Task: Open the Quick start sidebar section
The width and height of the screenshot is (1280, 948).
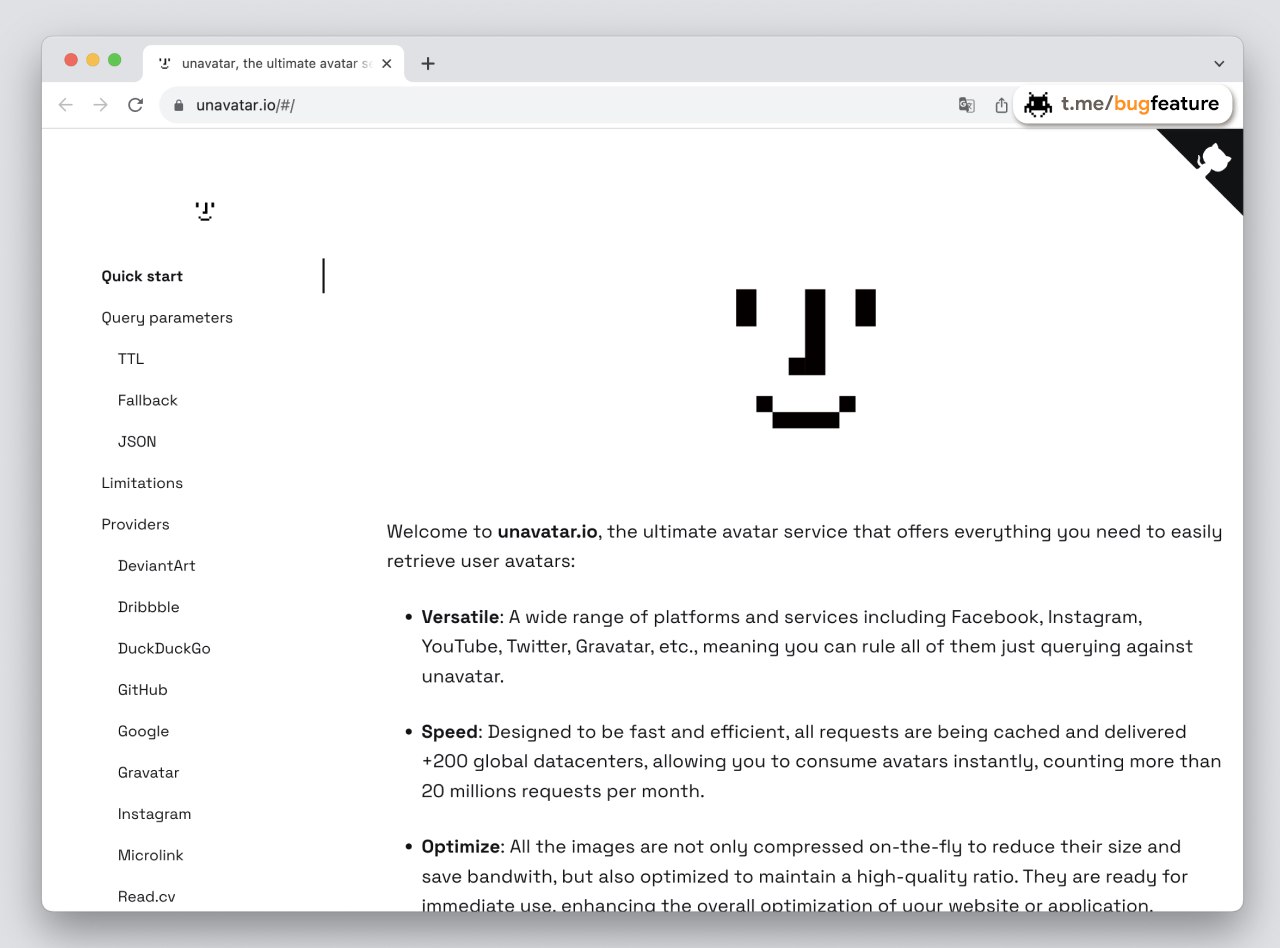Action: tap(142, 276)
